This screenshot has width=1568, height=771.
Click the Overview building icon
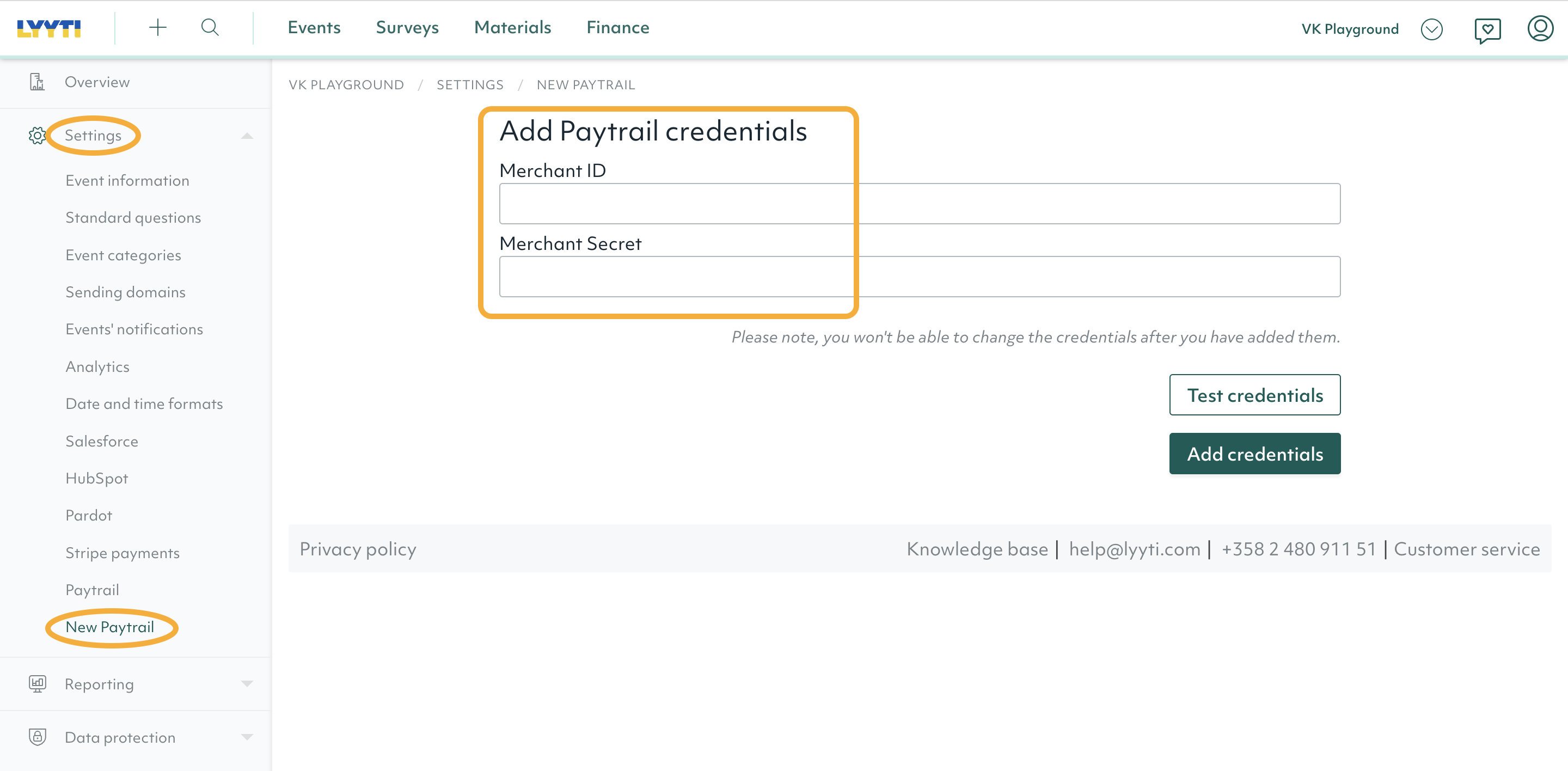coord(37,82)
